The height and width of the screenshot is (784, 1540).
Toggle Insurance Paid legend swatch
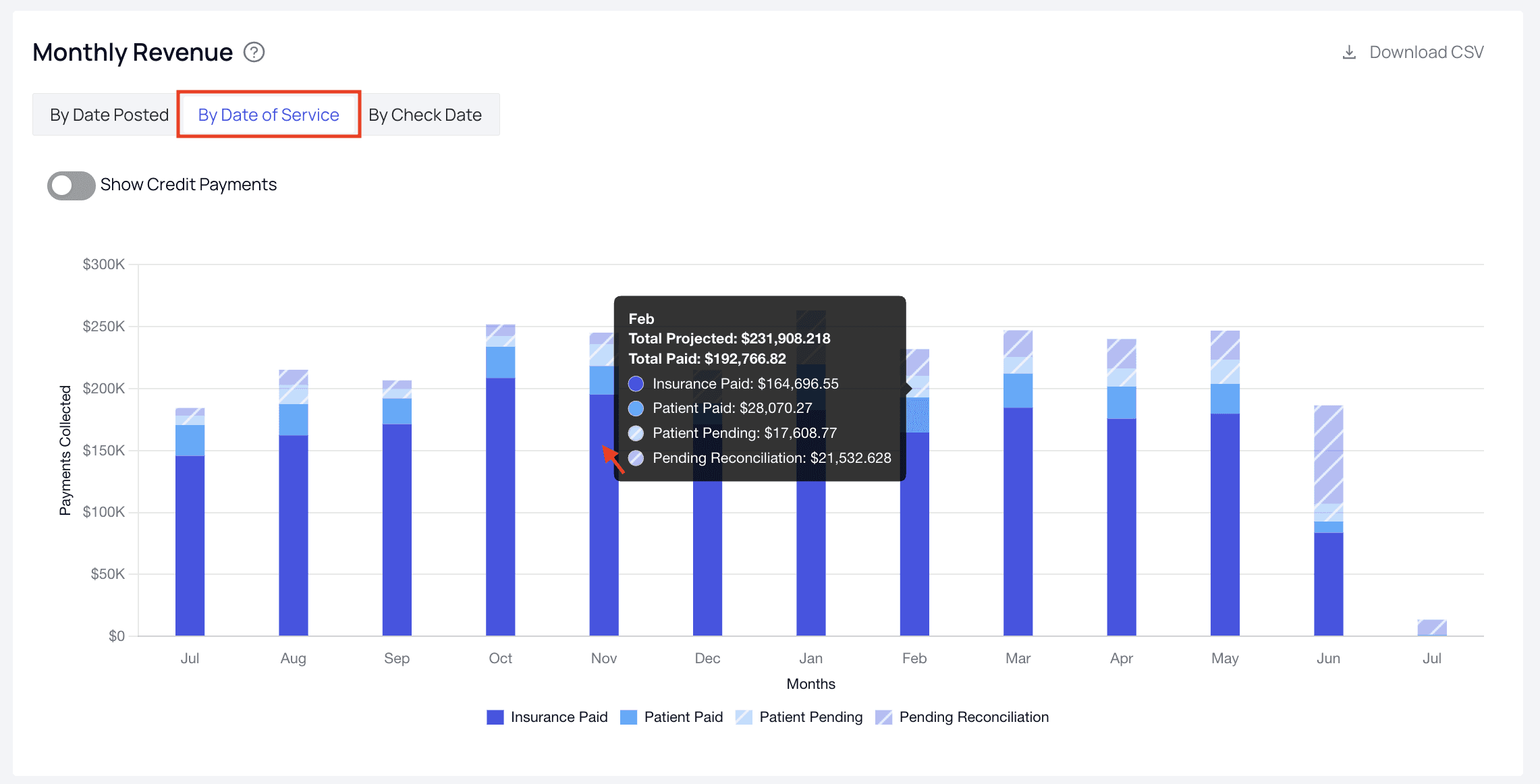[x=495, y=717]
